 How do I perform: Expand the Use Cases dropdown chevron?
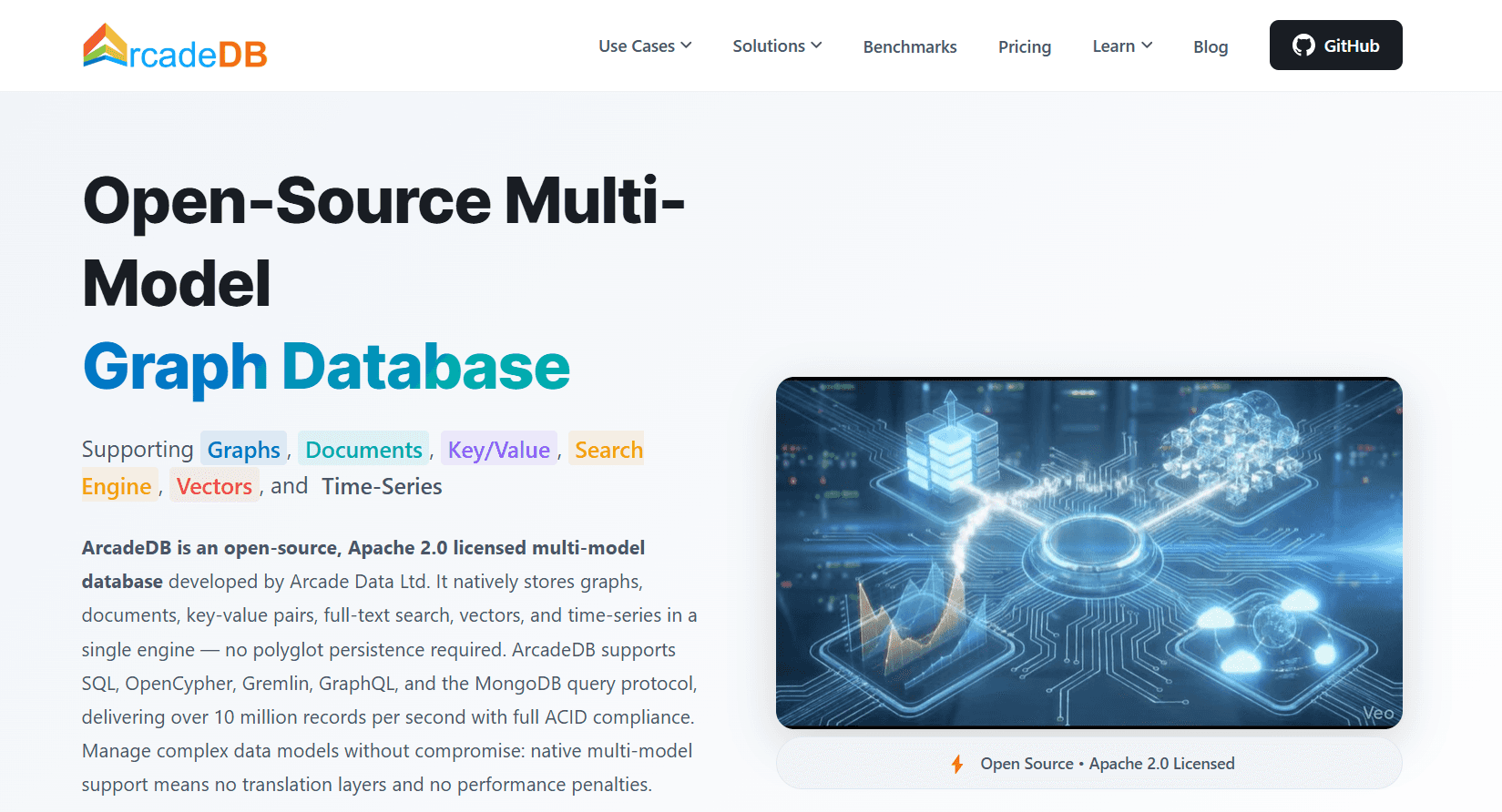pos(686,46)
